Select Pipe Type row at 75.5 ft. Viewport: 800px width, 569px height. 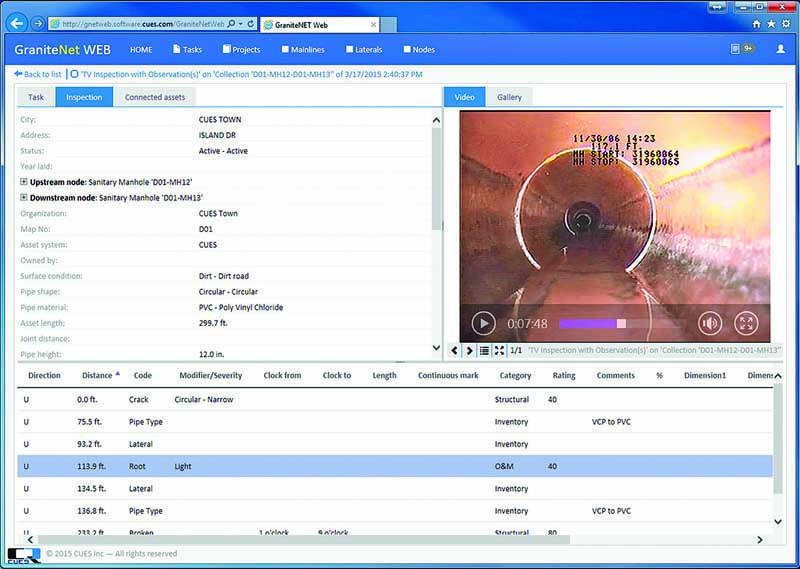pos(394,422)
